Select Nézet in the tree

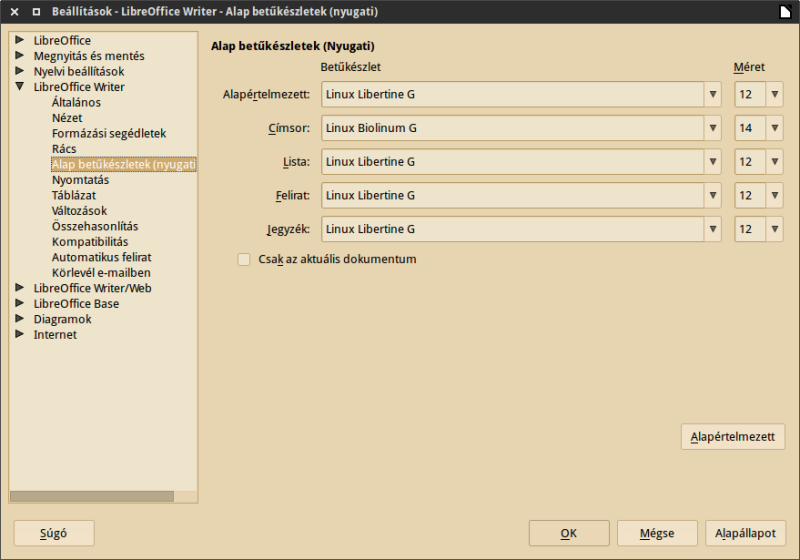67,118
